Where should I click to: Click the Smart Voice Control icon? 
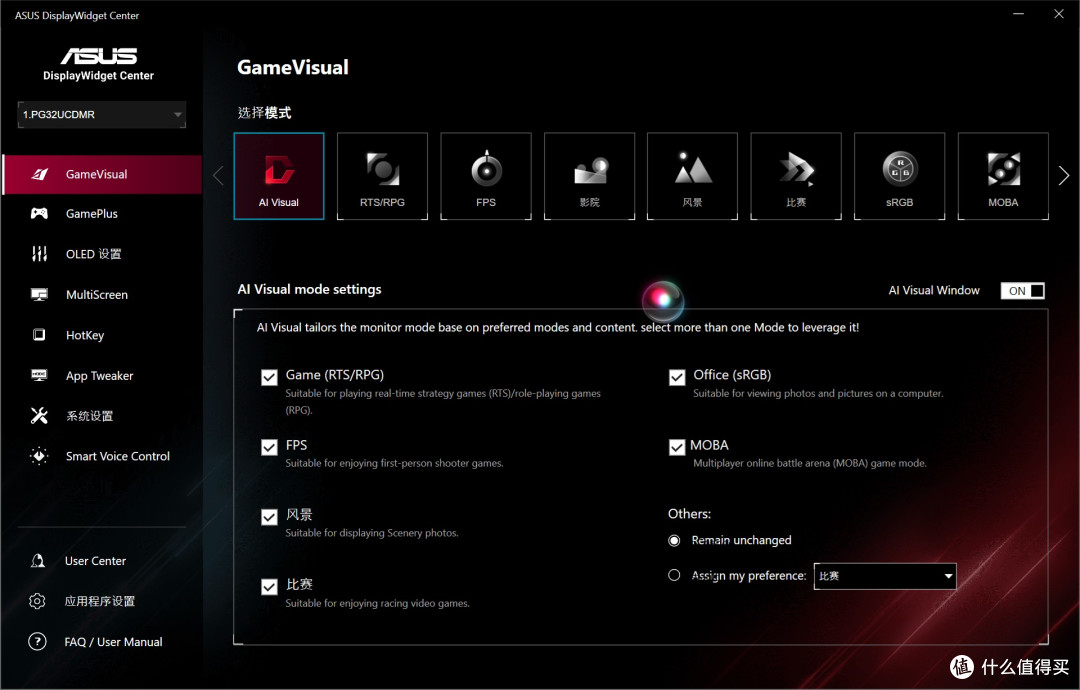[39, 456]
